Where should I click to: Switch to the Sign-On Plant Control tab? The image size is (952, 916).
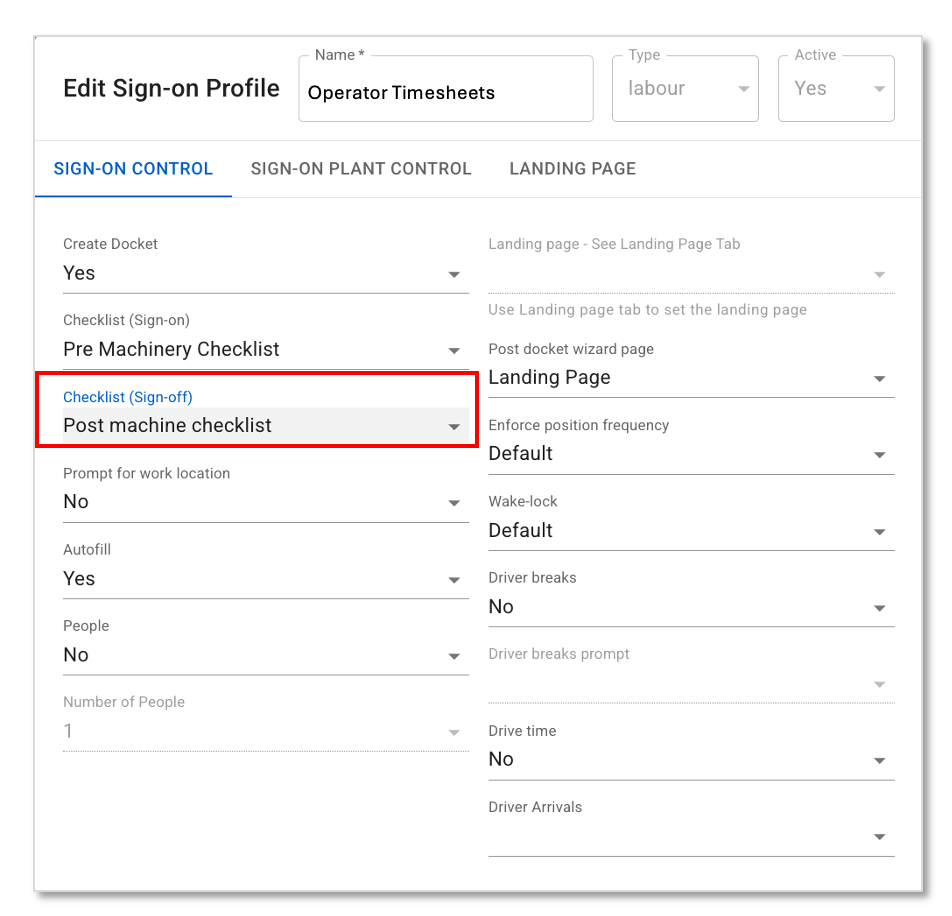(361, 169)
